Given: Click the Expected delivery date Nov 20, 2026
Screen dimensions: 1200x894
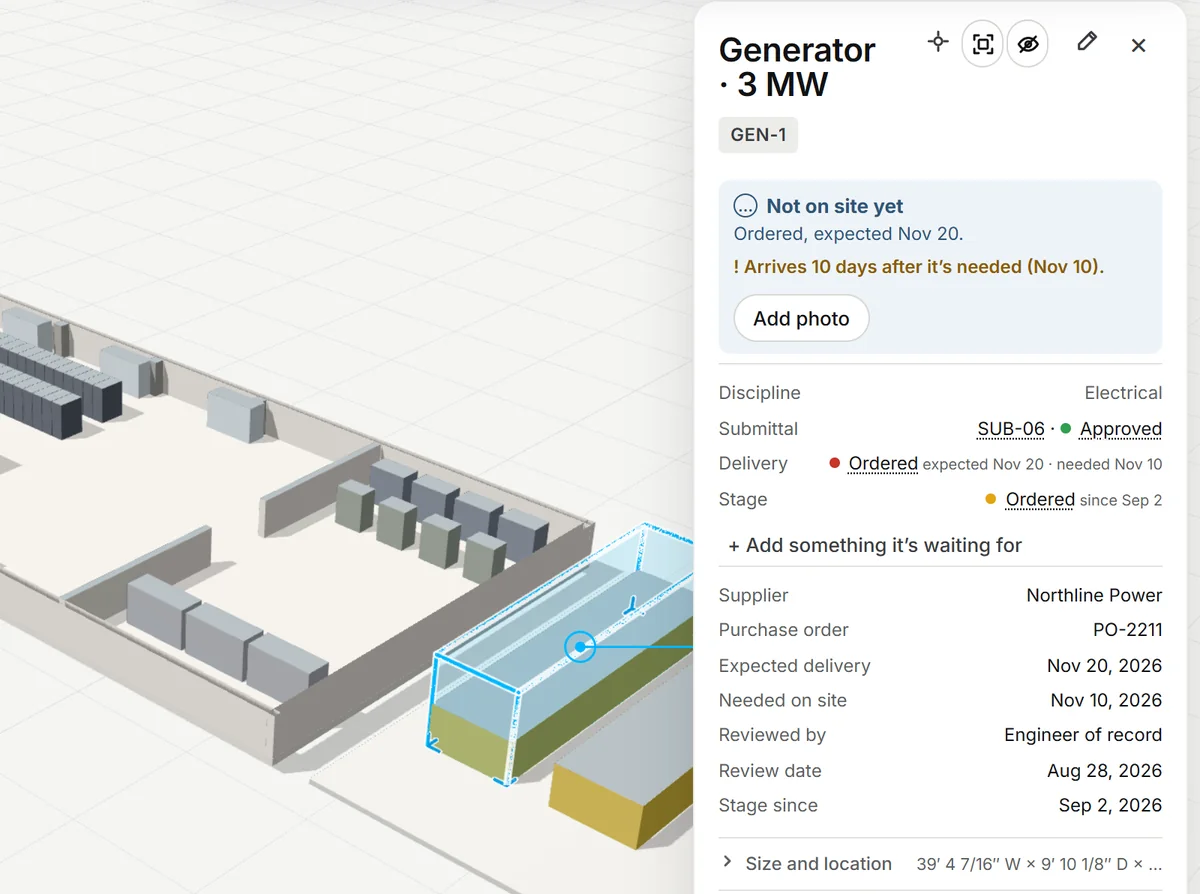Looking at the screenshot, I should (1104, 666).
